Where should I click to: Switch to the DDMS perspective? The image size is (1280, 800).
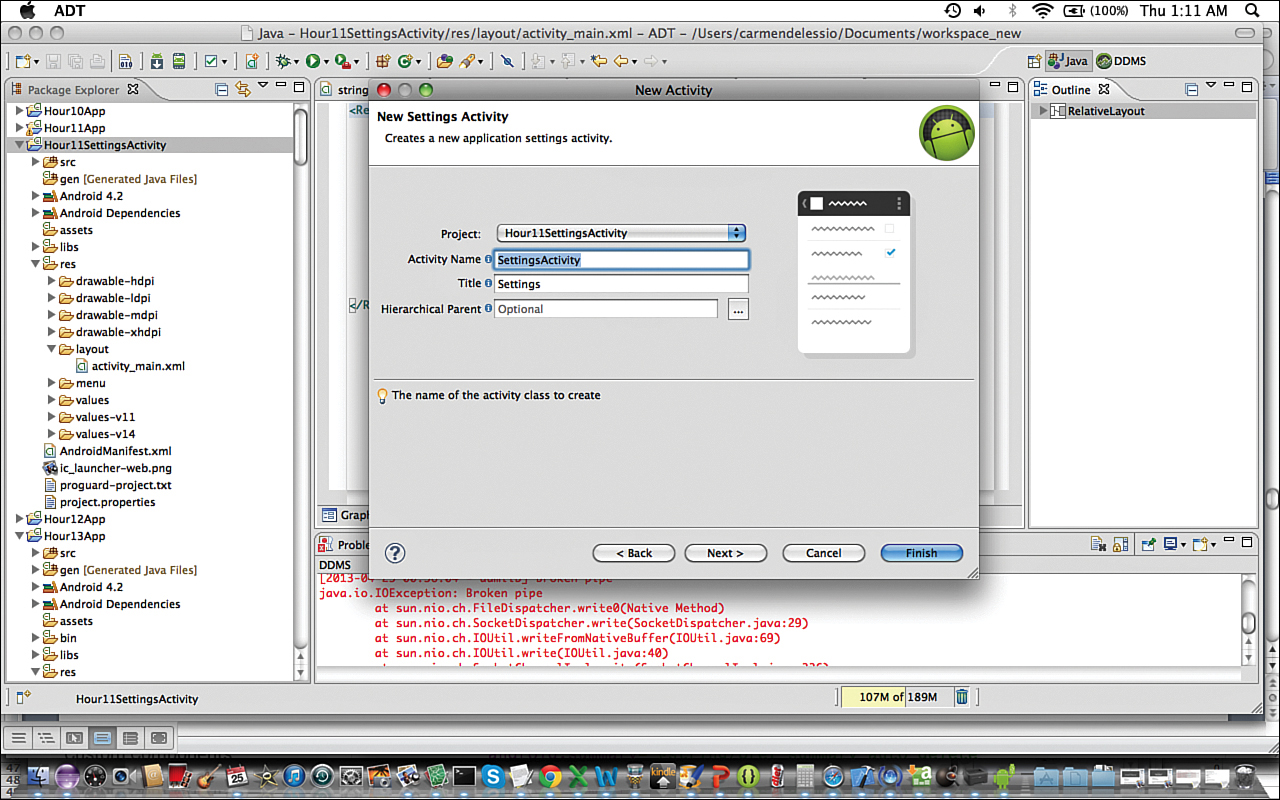(x=1121, y=61)
